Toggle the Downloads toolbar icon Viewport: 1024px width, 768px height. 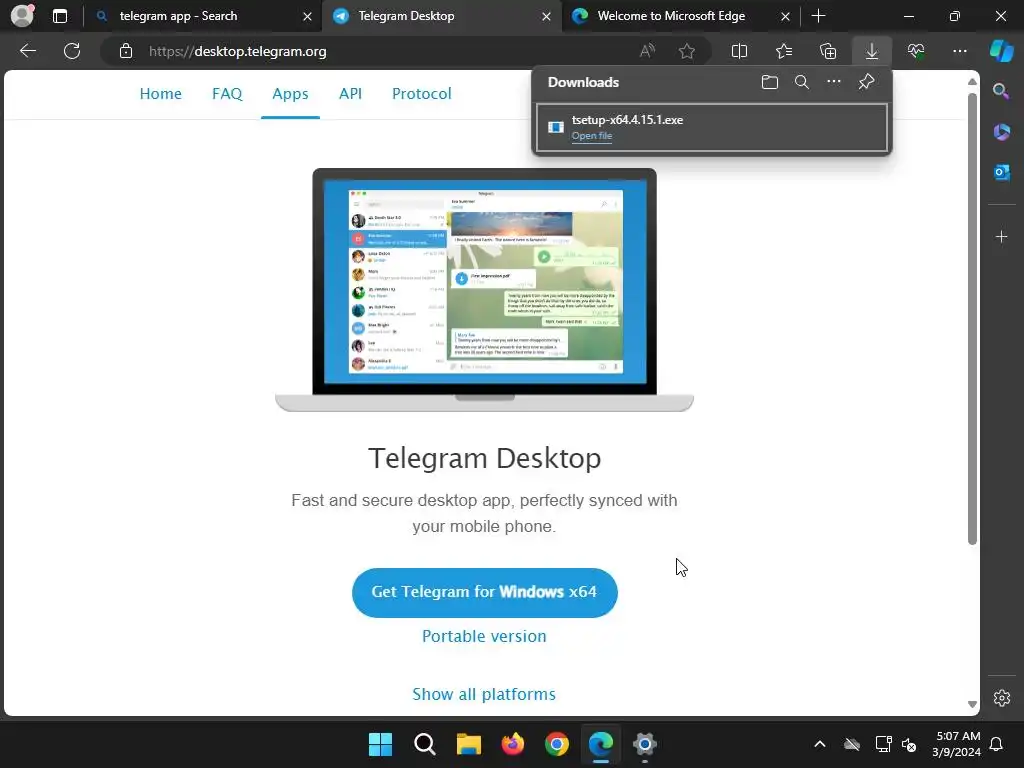[872, 51]
